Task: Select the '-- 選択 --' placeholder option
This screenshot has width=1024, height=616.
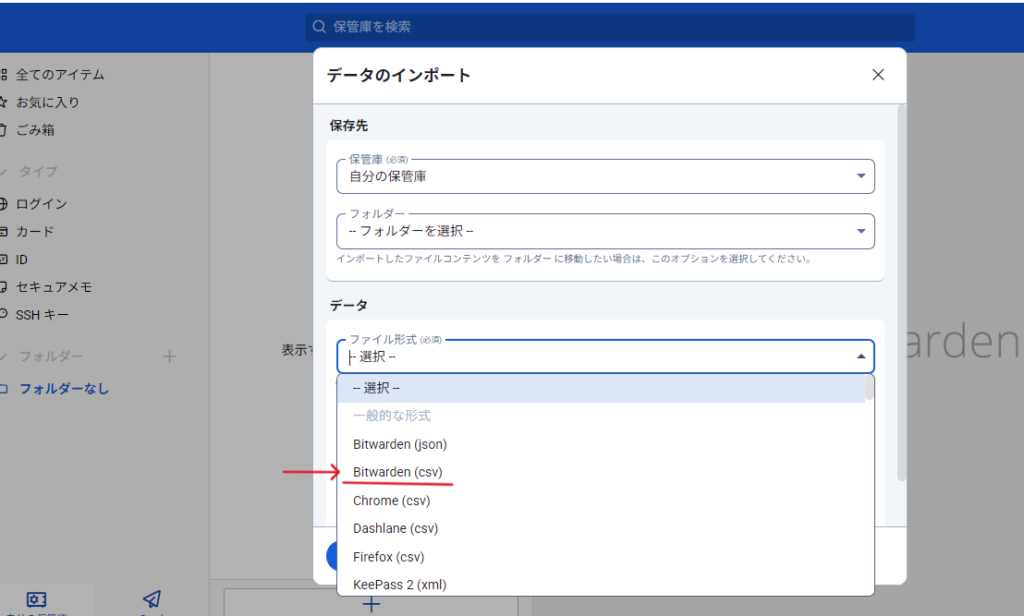Action: pos(601,388)
